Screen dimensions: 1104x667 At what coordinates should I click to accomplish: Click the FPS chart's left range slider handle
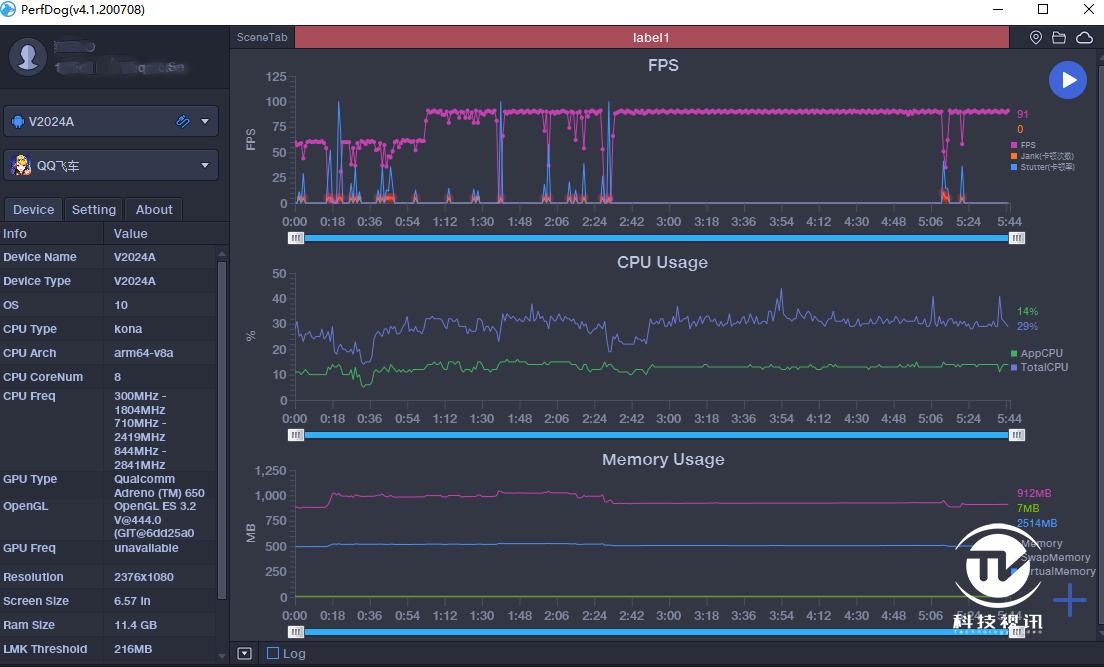pos(296,238)
